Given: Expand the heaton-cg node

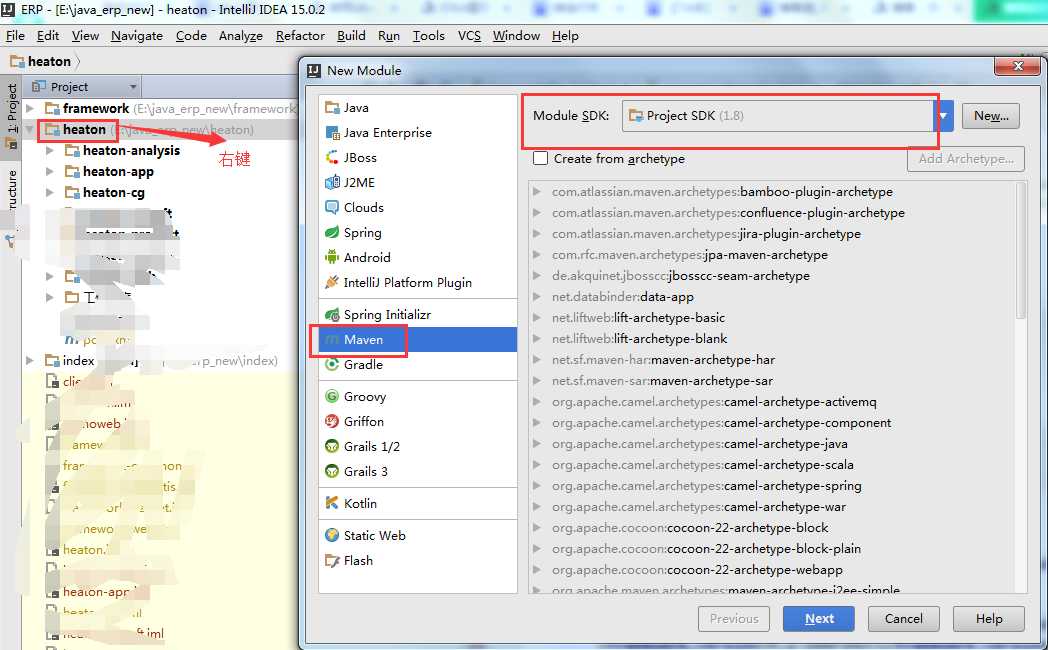Looking at the screenshot, I should [50, 192].
